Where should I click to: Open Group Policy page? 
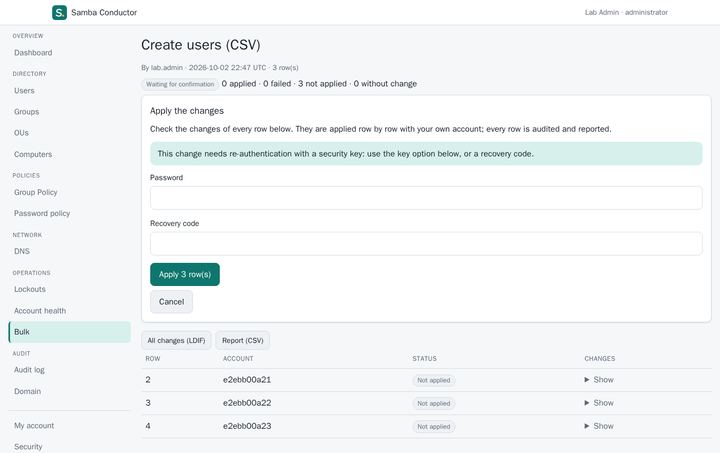36,192
